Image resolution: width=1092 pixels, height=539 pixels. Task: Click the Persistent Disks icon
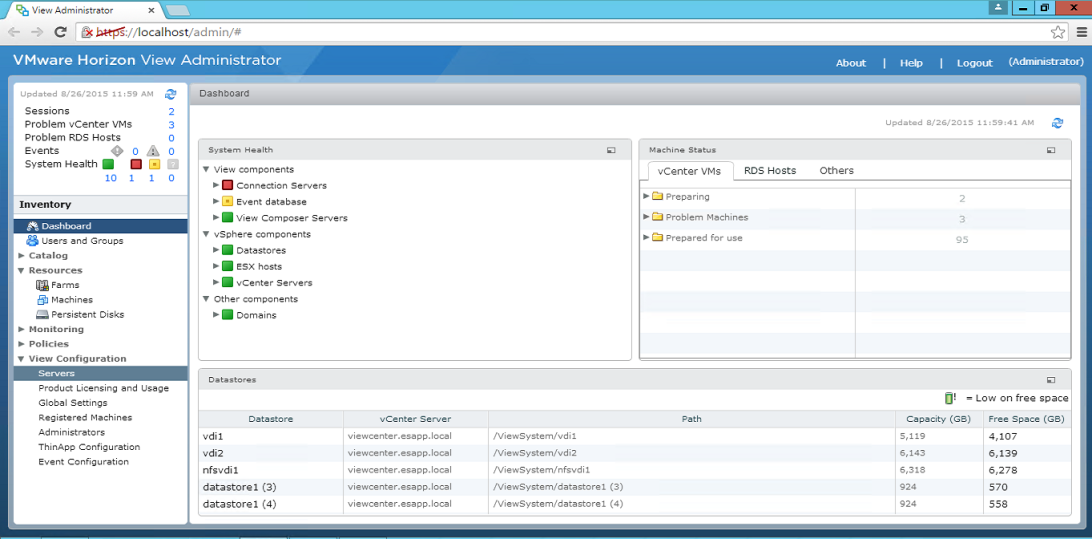(42, 314)
